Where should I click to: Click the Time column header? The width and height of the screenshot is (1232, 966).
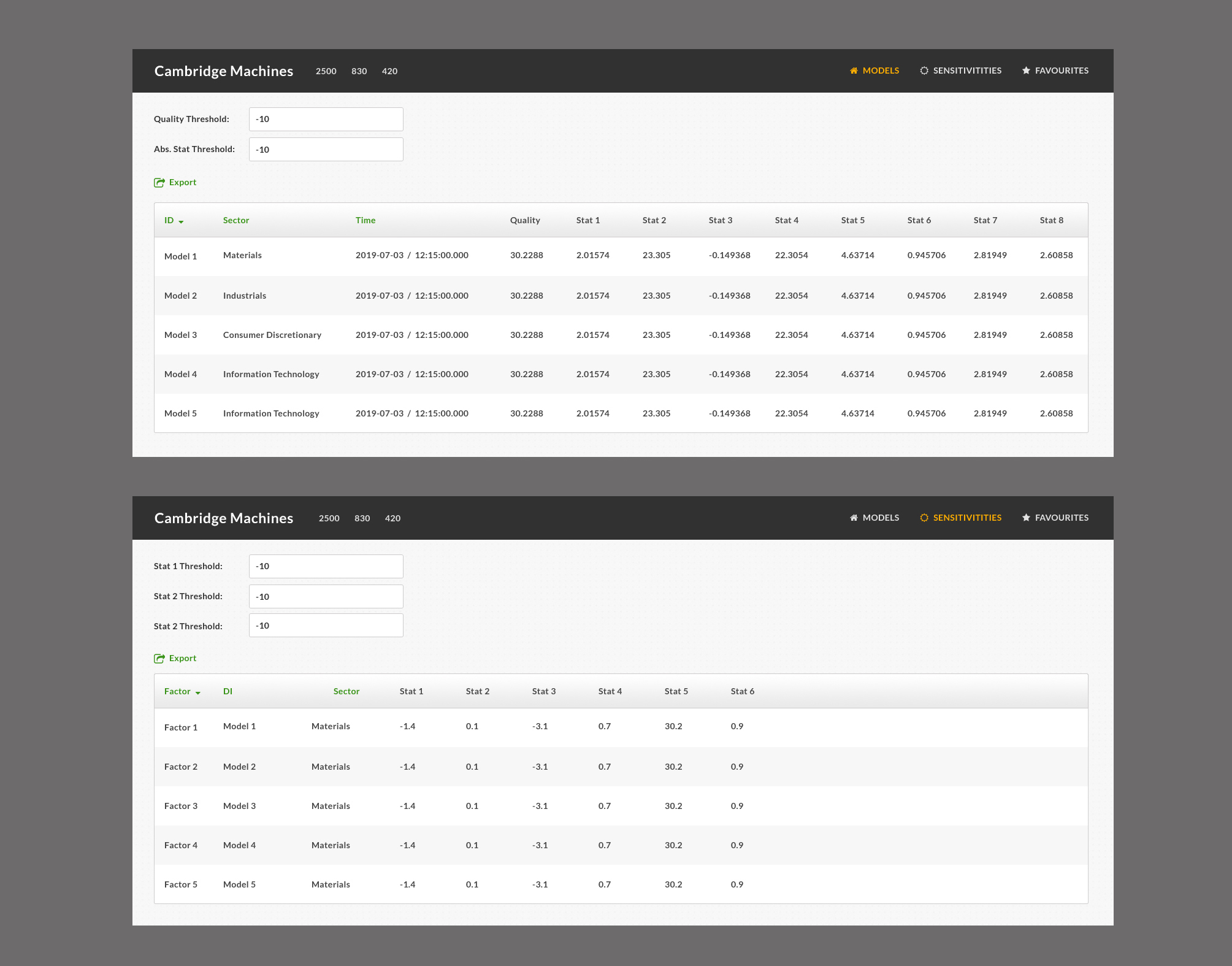click(365, 220)
